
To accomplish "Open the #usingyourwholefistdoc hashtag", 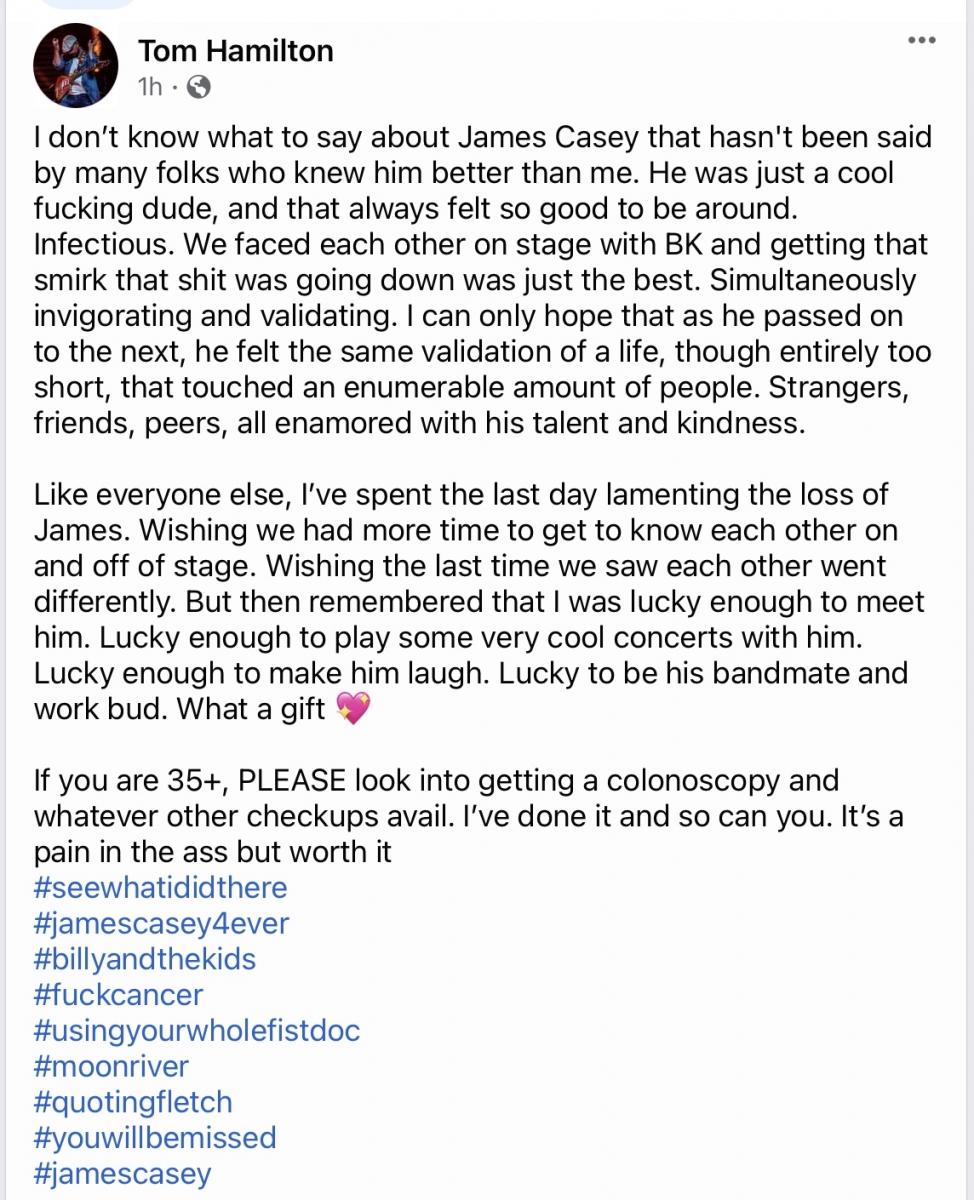I will click(197, 1030).
